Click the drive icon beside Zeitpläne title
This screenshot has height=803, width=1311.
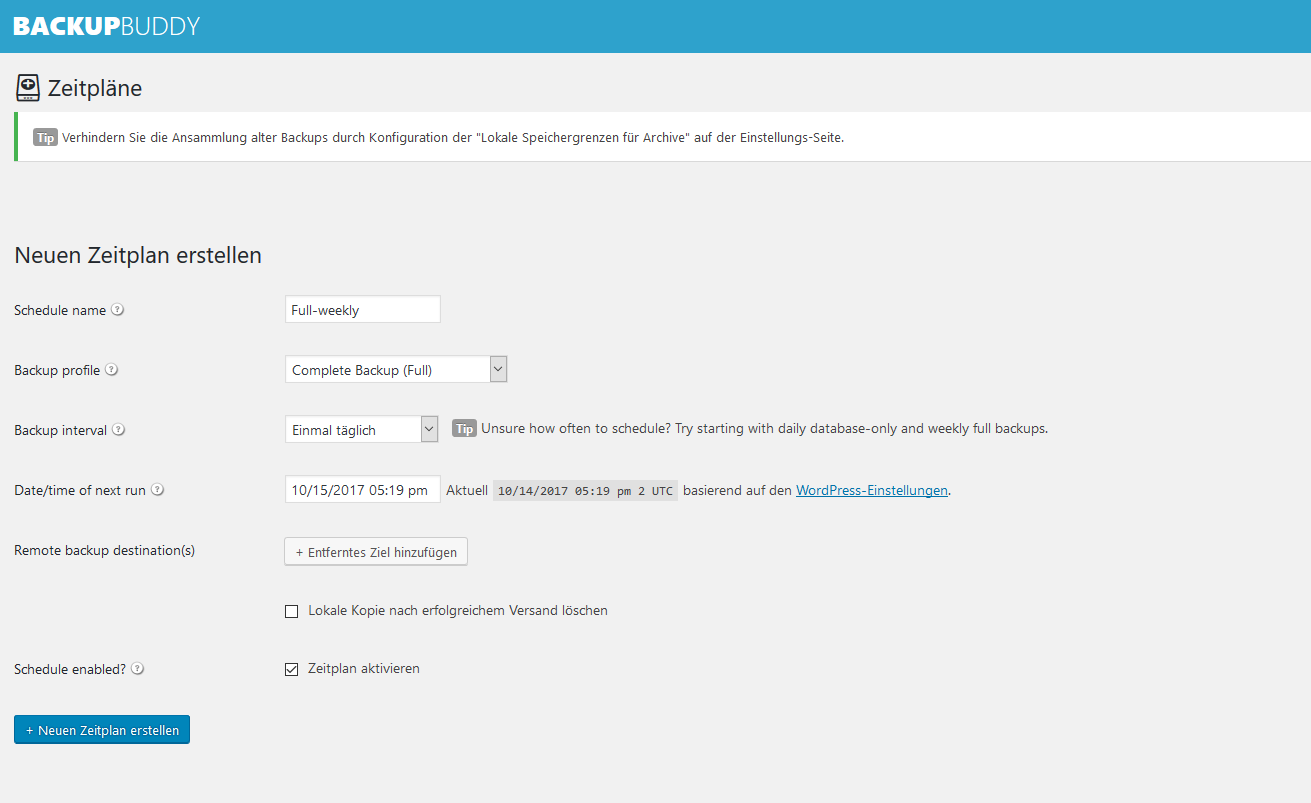(27, 88)
